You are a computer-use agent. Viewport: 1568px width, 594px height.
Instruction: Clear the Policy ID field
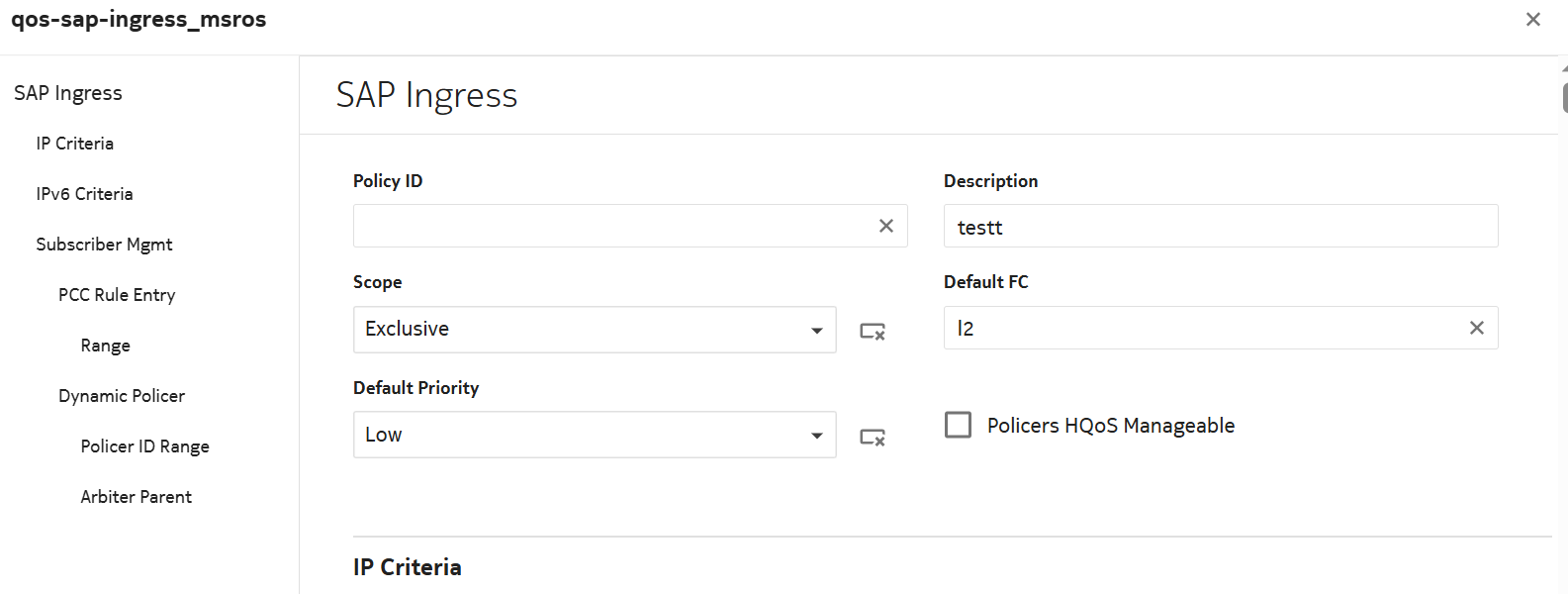(x=886, y=226)
